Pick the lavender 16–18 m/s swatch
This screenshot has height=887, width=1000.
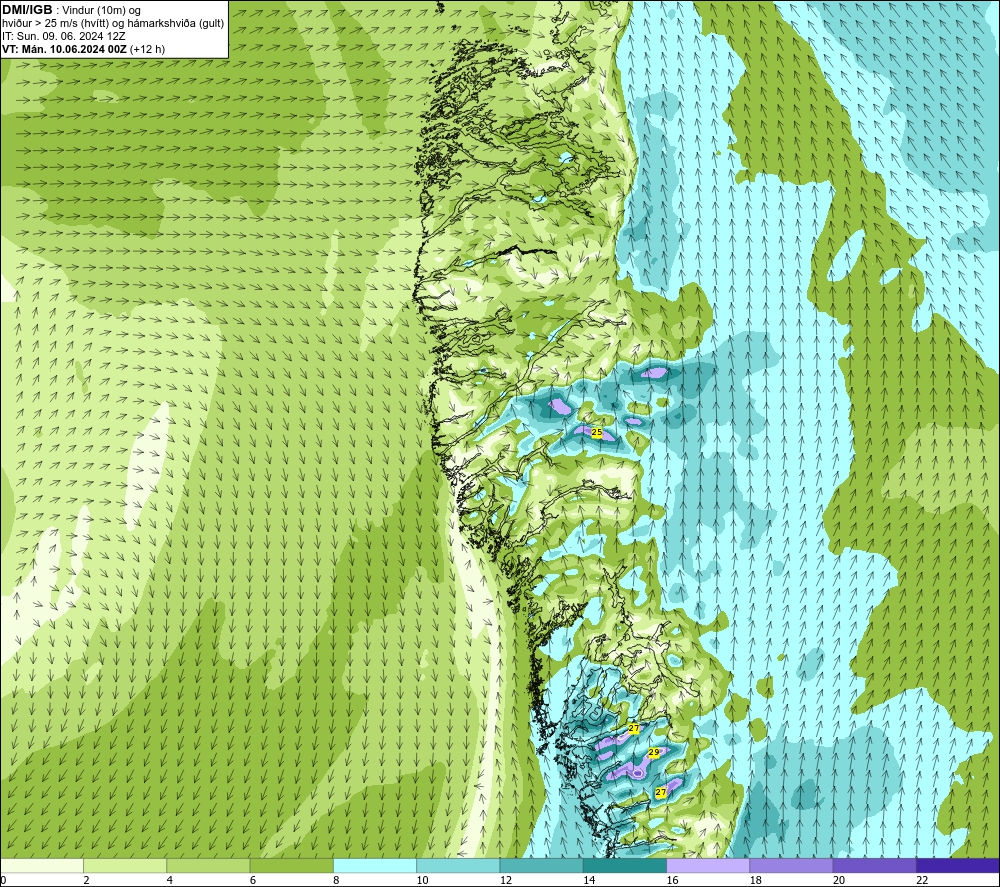click(x=708, y=865)
